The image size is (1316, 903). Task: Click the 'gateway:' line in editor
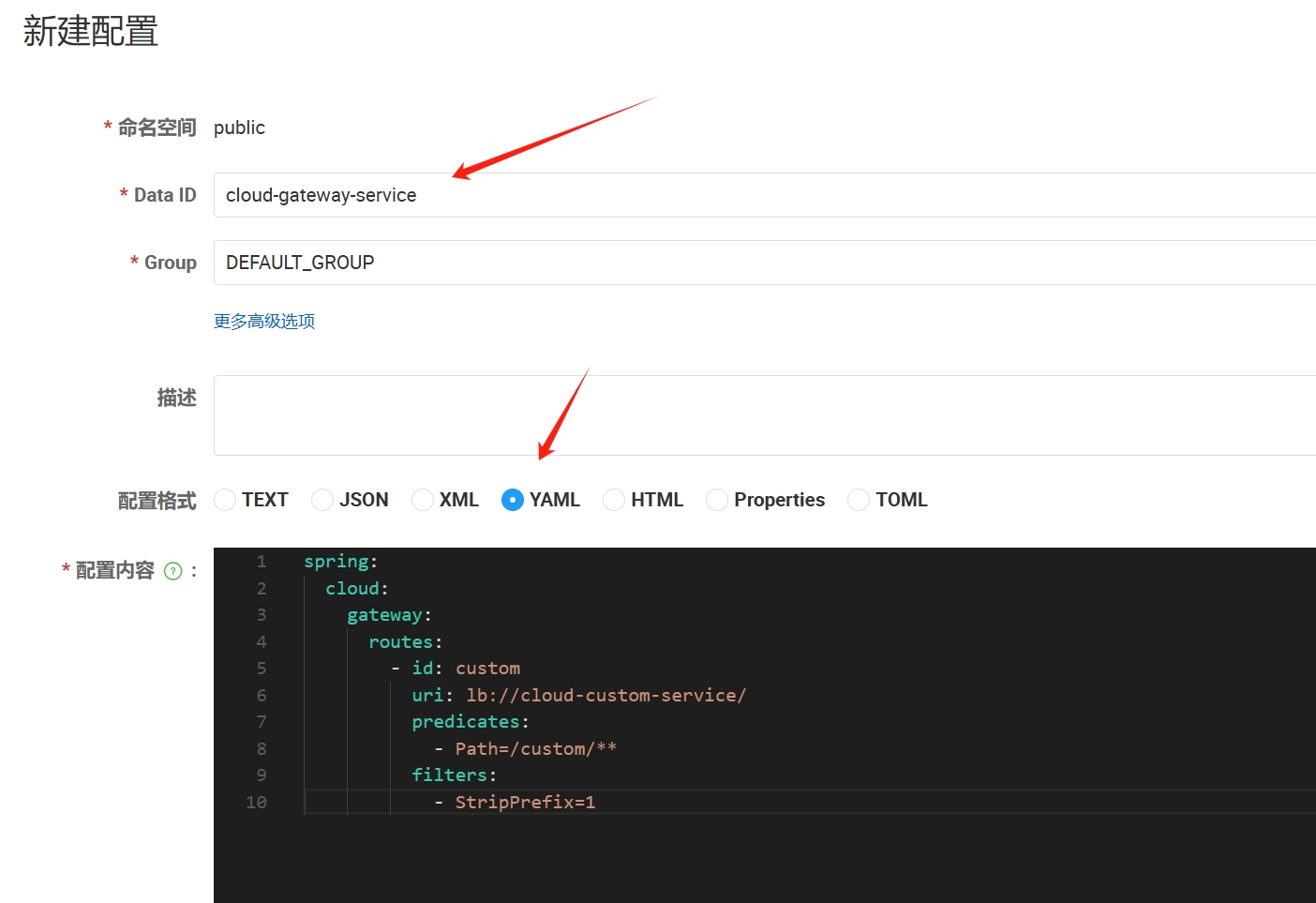[389, 615]
